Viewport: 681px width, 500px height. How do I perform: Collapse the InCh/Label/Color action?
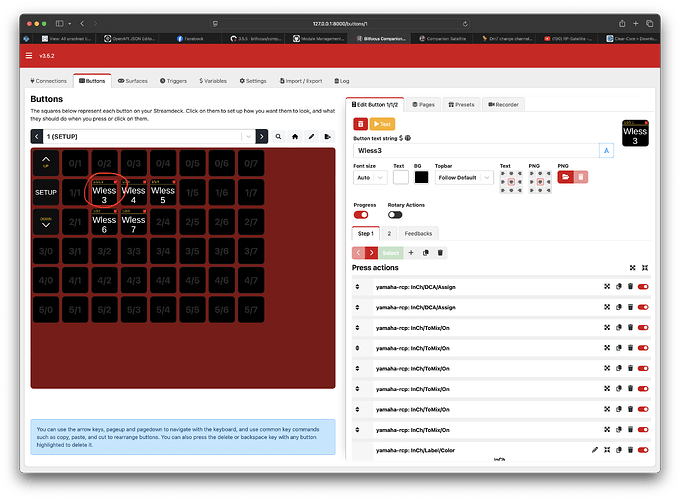(x=607, y=450)
